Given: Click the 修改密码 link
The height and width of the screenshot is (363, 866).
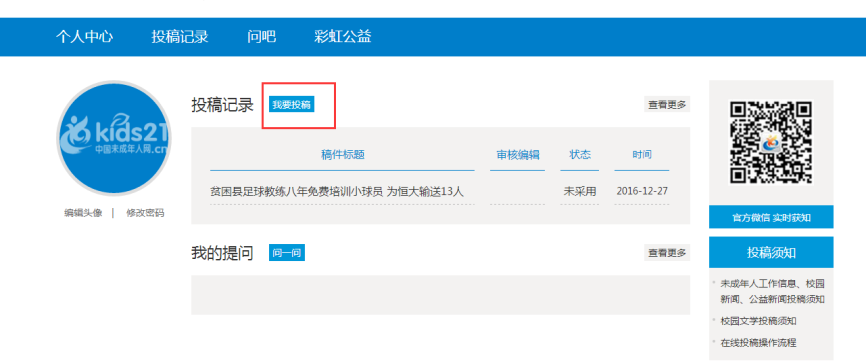Looking at the screenshot, I should (x=145, y=213).
